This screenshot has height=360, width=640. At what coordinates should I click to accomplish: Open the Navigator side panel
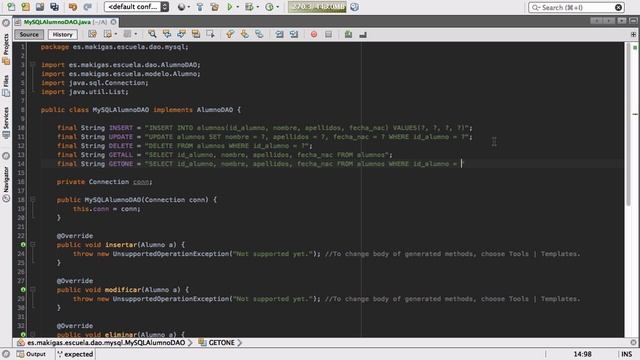6,184
